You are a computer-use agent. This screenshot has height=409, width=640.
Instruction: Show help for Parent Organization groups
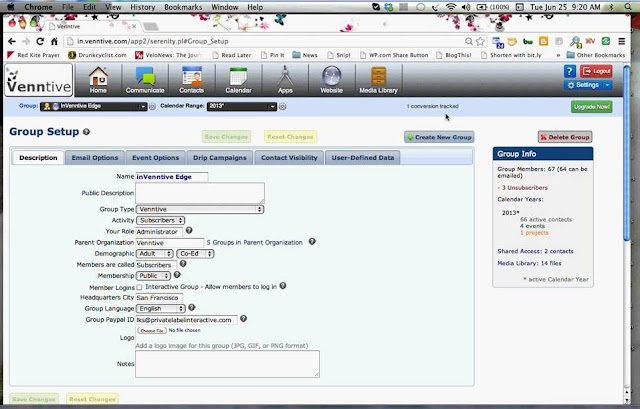click(312, 242)
